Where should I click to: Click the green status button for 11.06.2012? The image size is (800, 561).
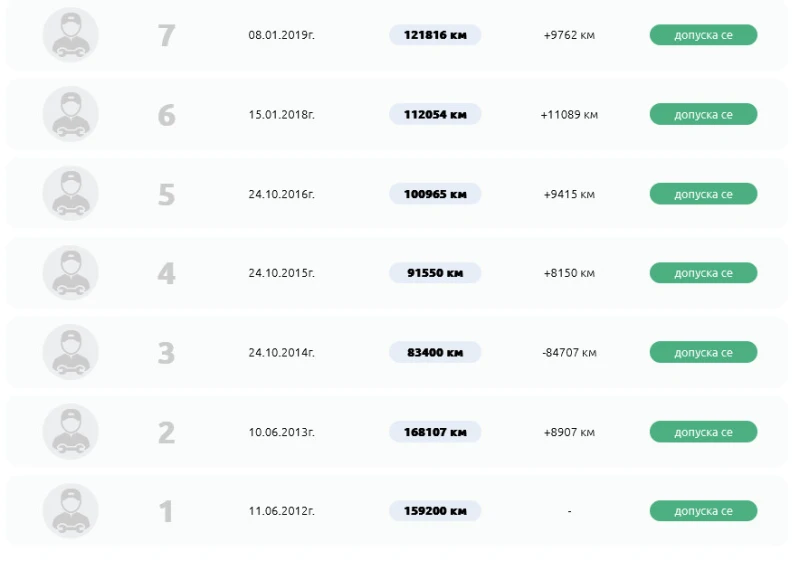pyautogui.click(x=703, y=511)
